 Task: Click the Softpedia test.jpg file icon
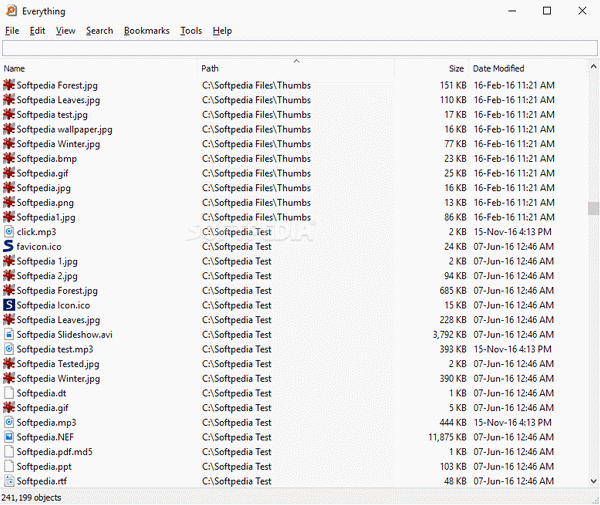9,114
